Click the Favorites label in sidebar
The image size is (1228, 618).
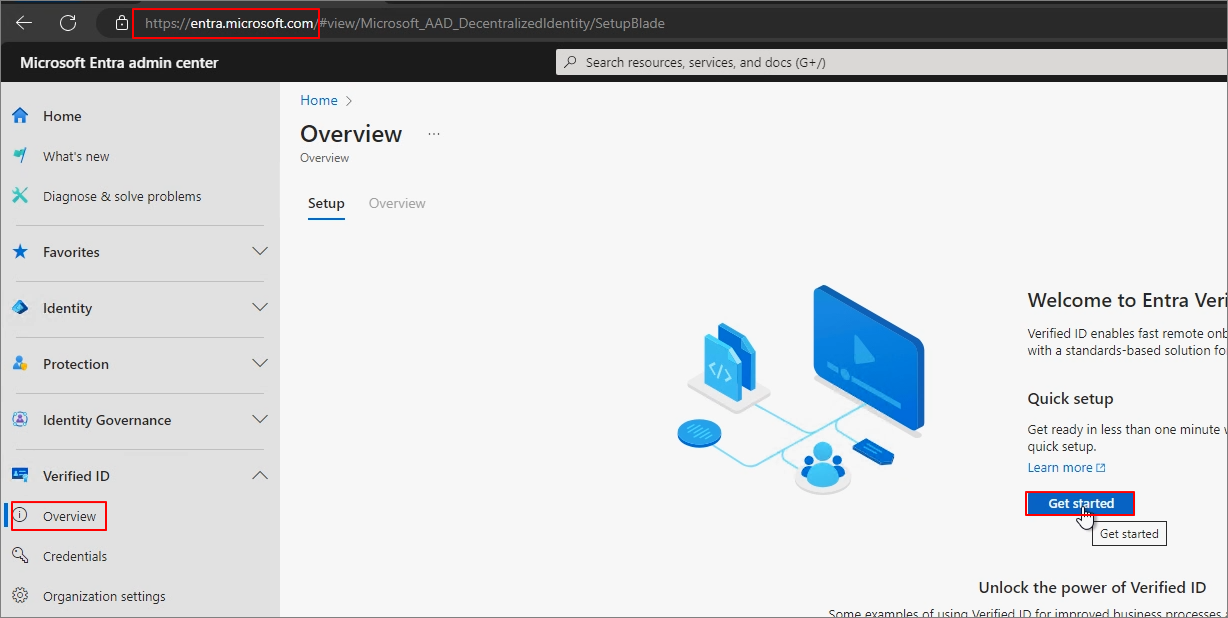click(71, 252)
